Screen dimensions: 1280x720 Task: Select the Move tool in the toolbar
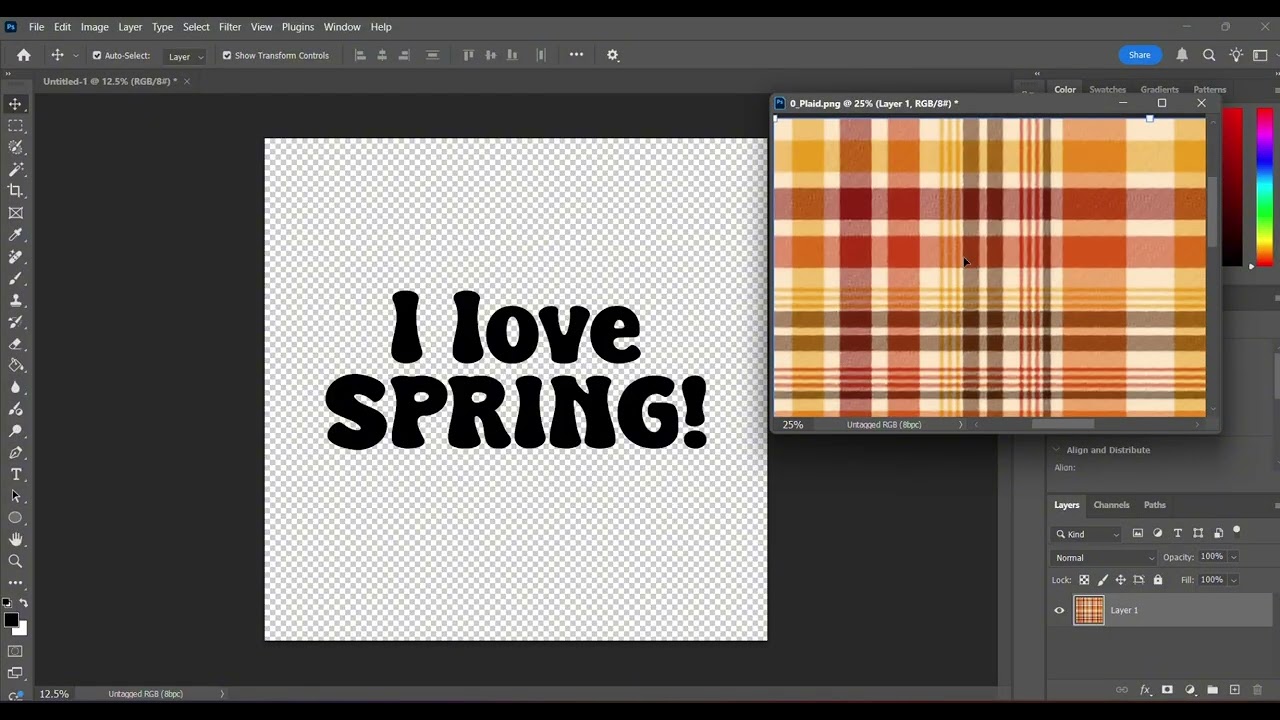(x=15, y=104)
